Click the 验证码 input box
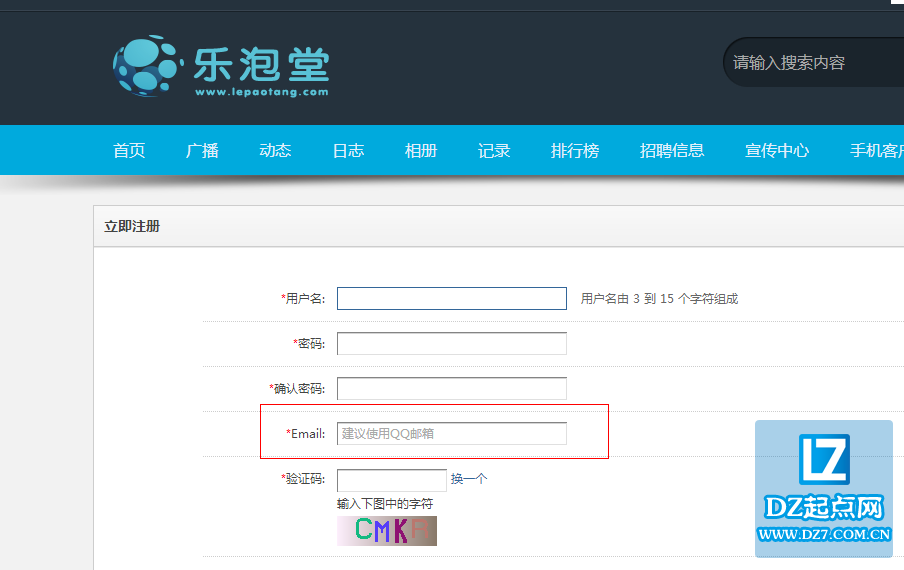Image resolution: width=904 pixels, height=570 pixels. point(391,480)
